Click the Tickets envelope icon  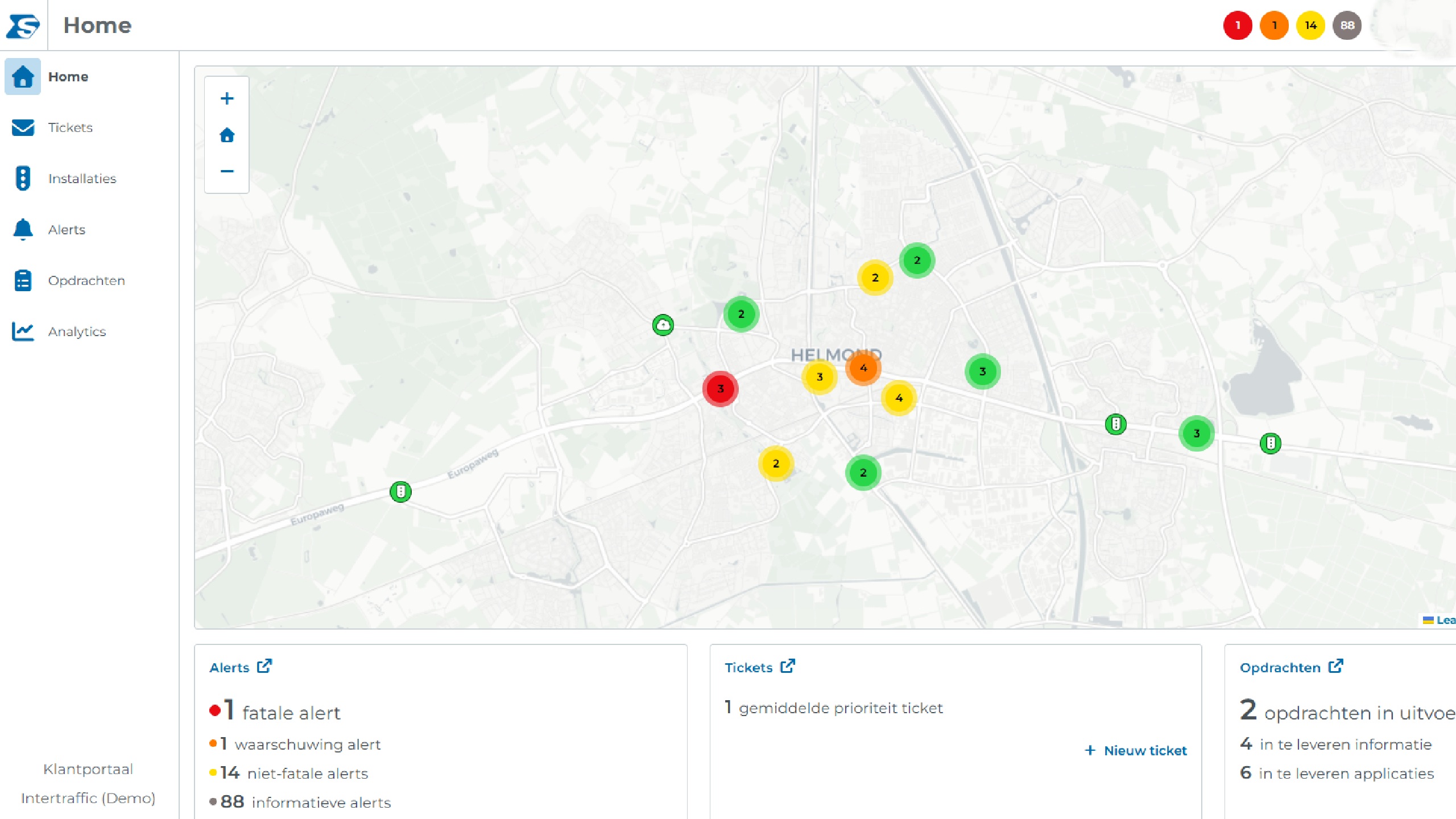coord(23,127)
